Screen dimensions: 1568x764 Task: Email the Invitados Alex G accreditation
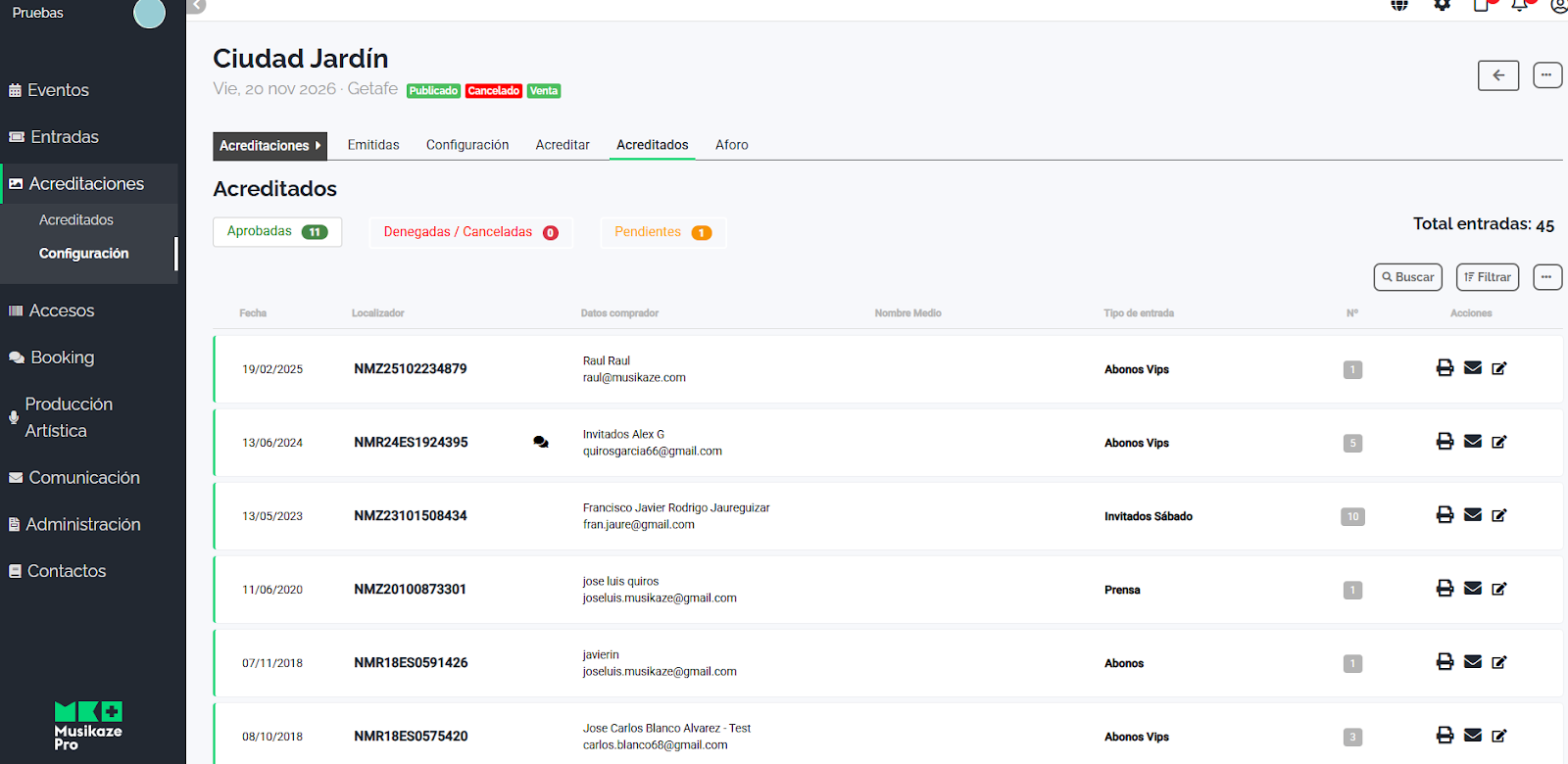click(x=1472, y=442)
